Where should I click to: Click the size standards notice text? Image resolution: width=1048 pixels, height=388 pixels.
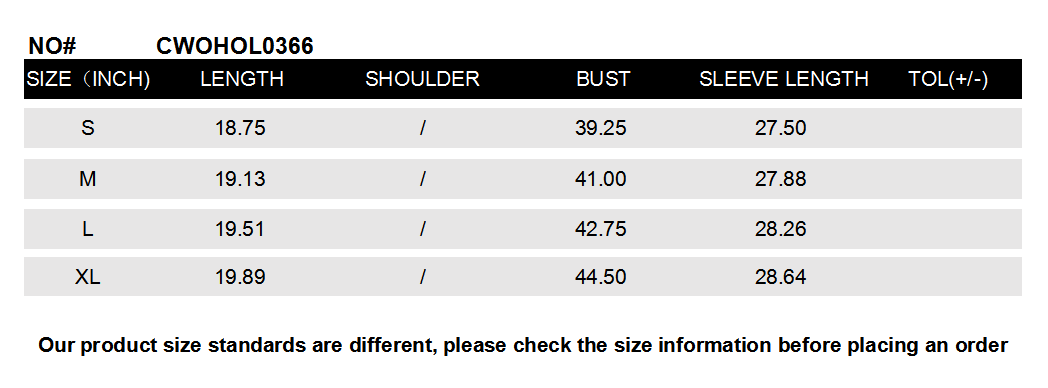[523, 345]
